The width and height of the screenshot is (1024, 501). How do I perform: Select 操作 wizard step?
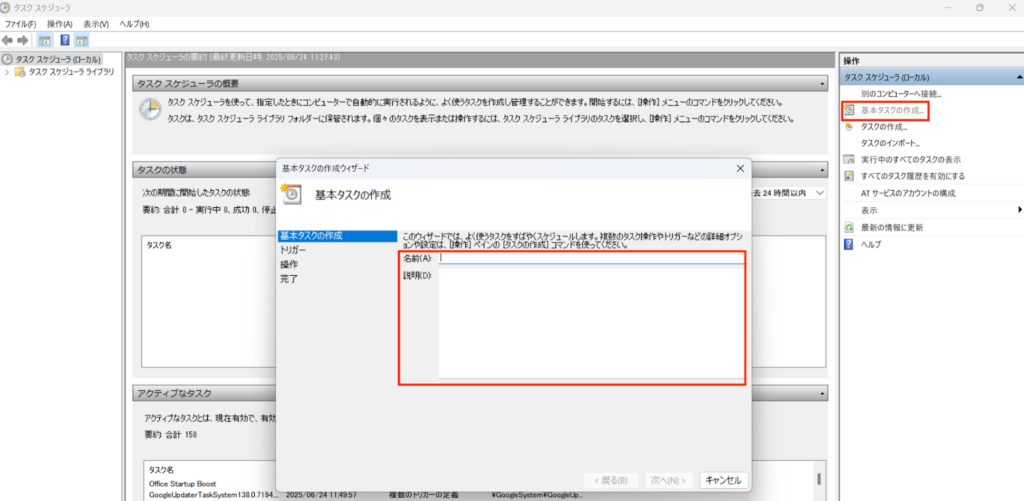[289, 265]
